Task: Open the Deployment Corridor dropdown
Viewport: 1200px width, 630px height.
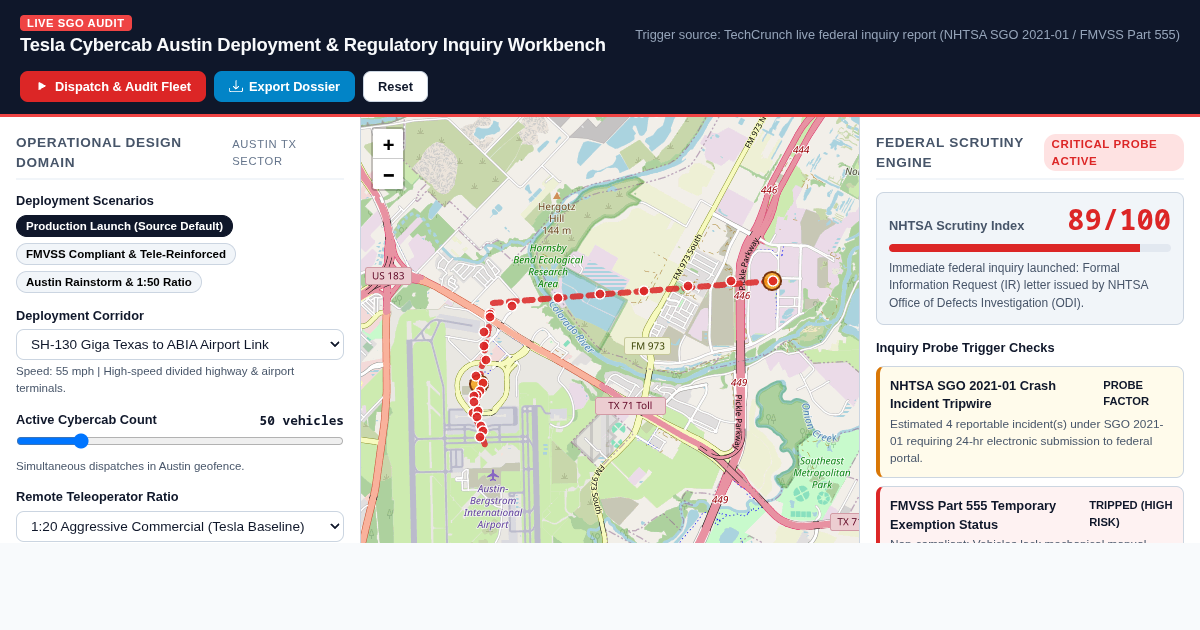Action: coord(180,344)
